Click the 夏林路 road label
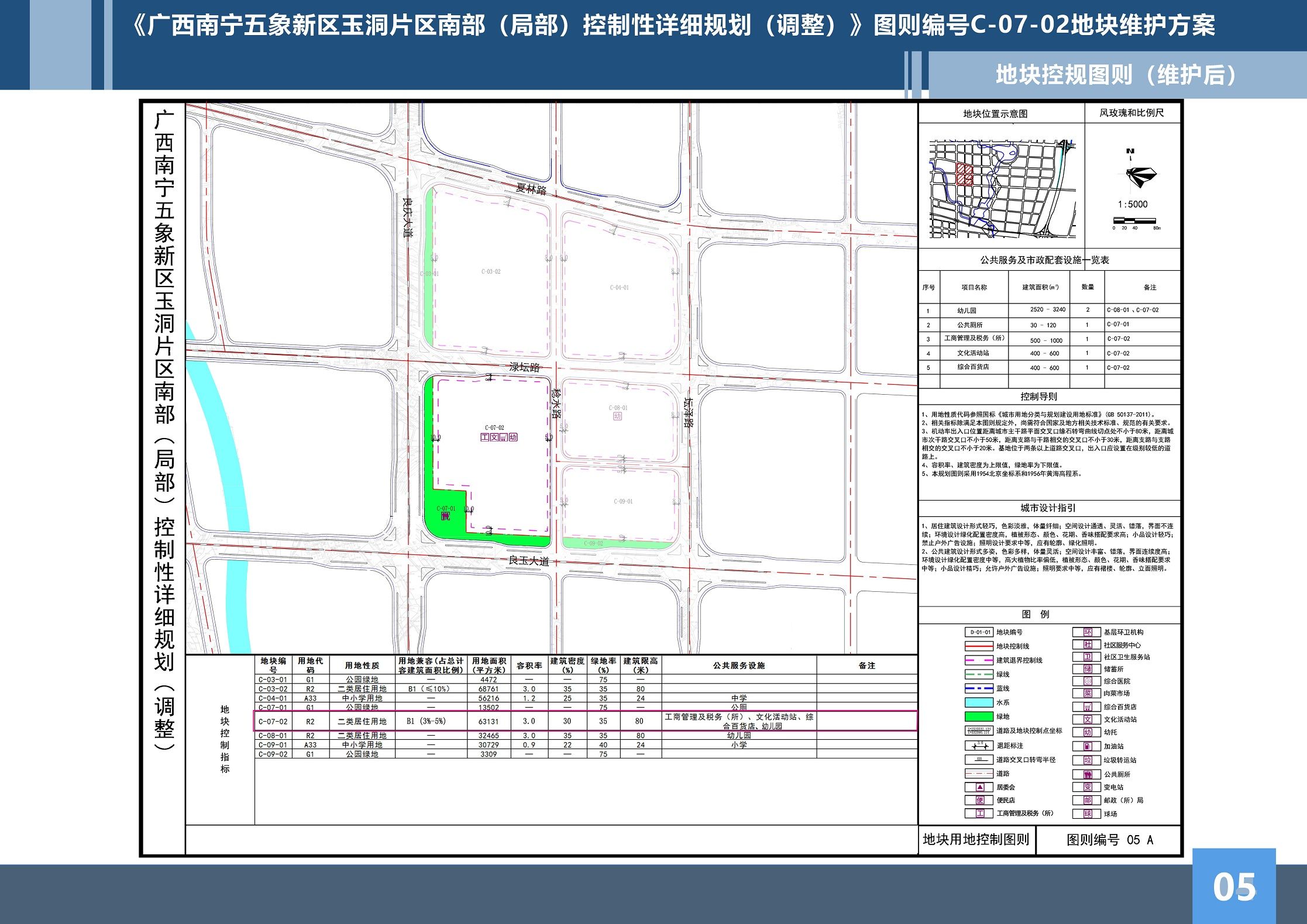The height and width of the screenshot is (924, 1307). click(x=531, y=189)
